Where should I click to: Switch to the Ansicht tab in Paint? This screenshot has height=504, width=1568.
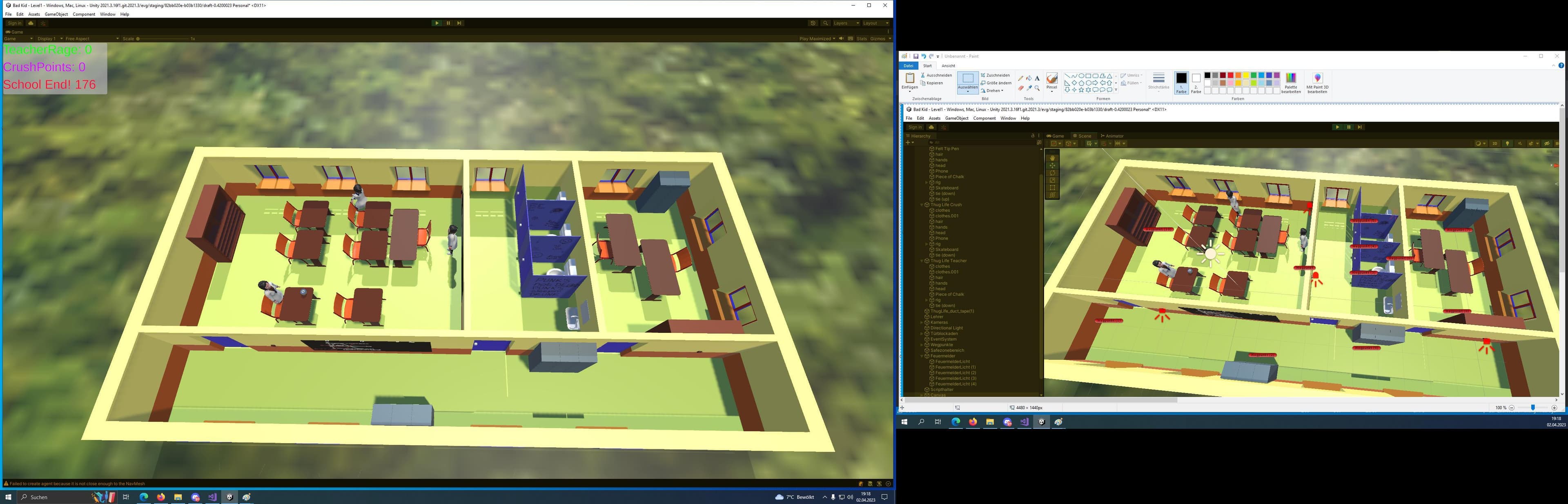point(948,66)
